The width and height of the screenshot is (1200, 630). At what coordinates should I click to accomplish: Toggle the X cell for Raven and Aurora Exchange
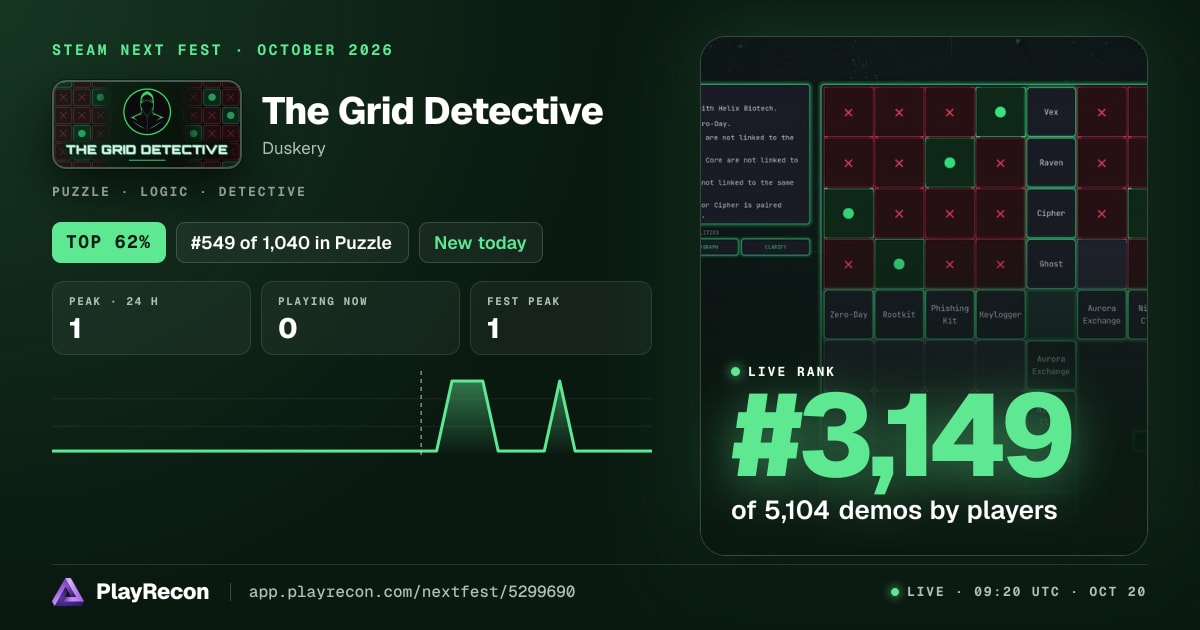(1101, 162)
